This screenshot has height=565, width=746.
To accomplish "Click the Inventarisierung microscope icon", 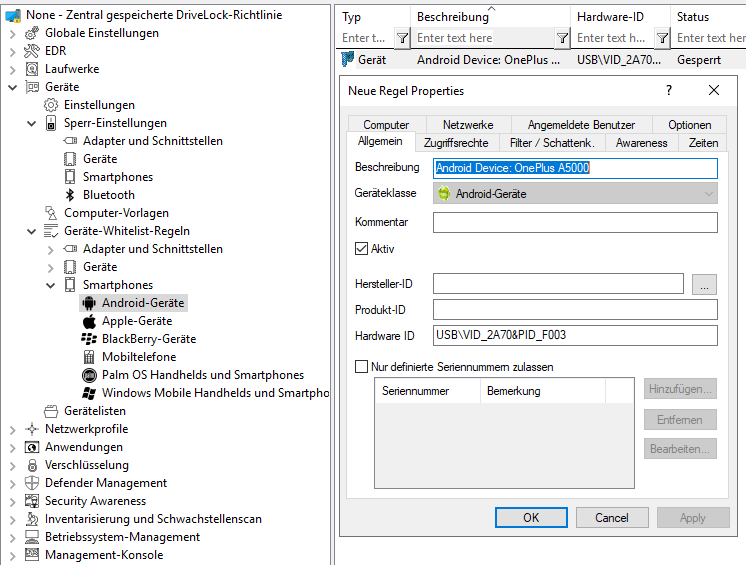I will tap(32, 519).
